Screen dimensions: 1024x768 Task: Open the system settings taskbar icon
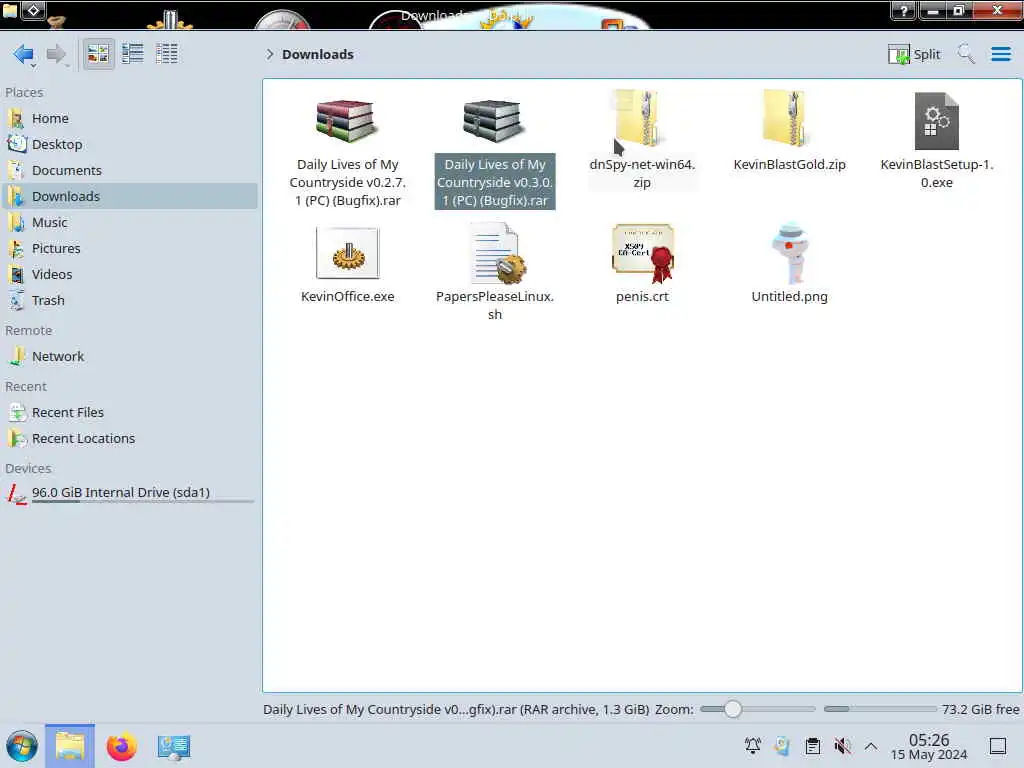click(x=174, y=746)
